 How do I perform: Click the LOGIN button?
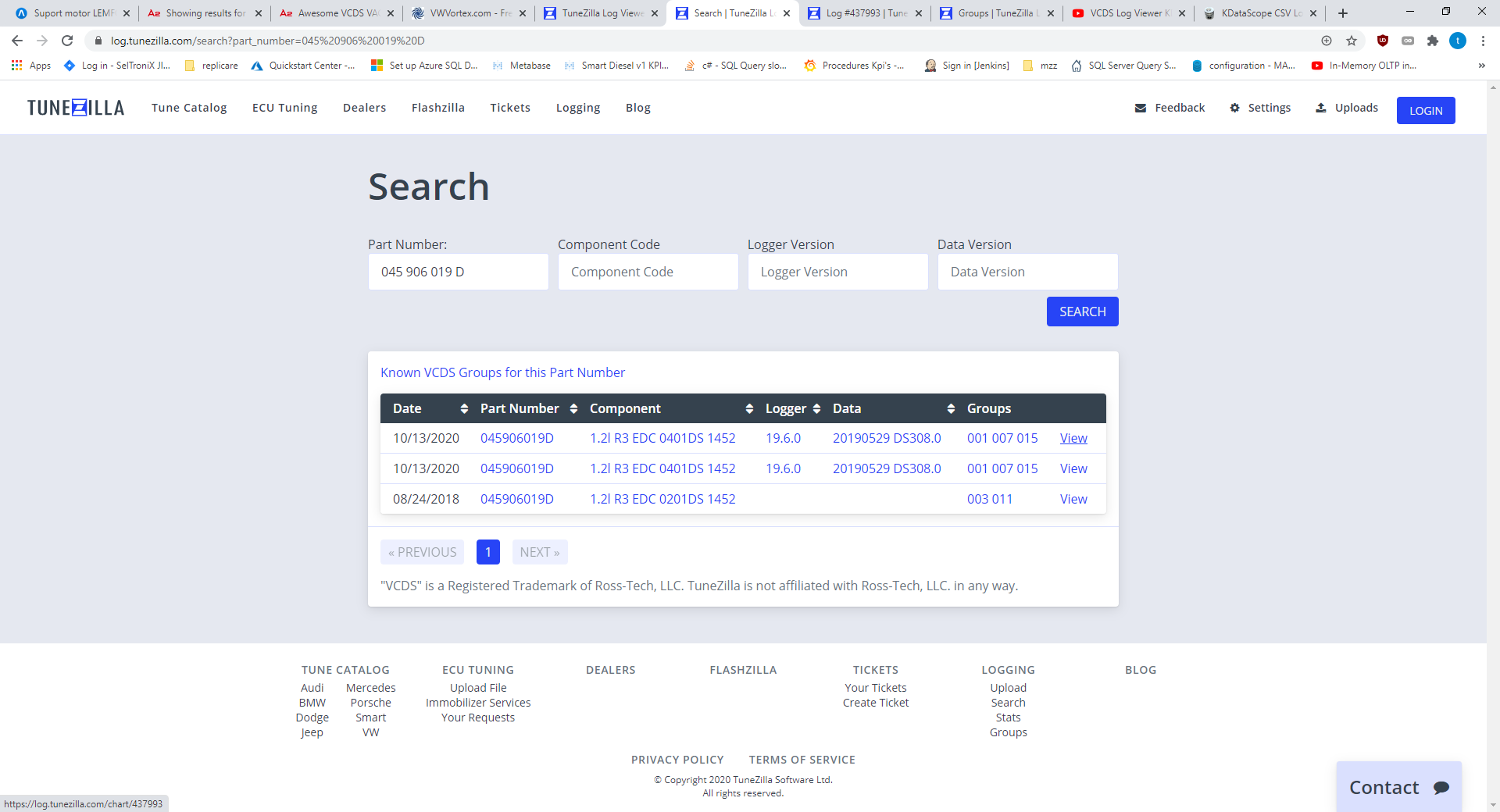tap(1426, 110)
